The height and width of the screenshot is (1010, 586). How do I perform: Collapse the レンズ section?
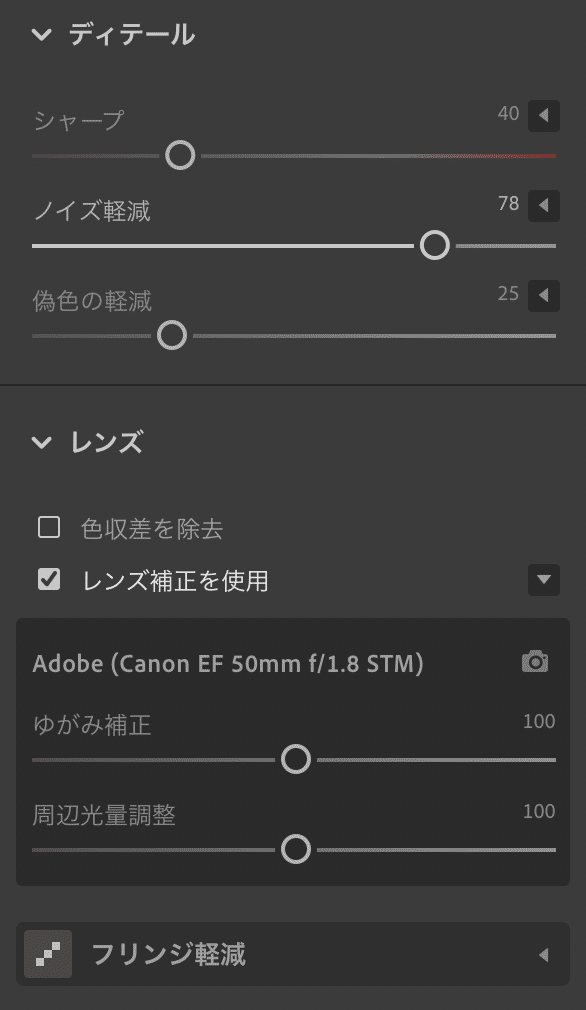coord(40,442)
